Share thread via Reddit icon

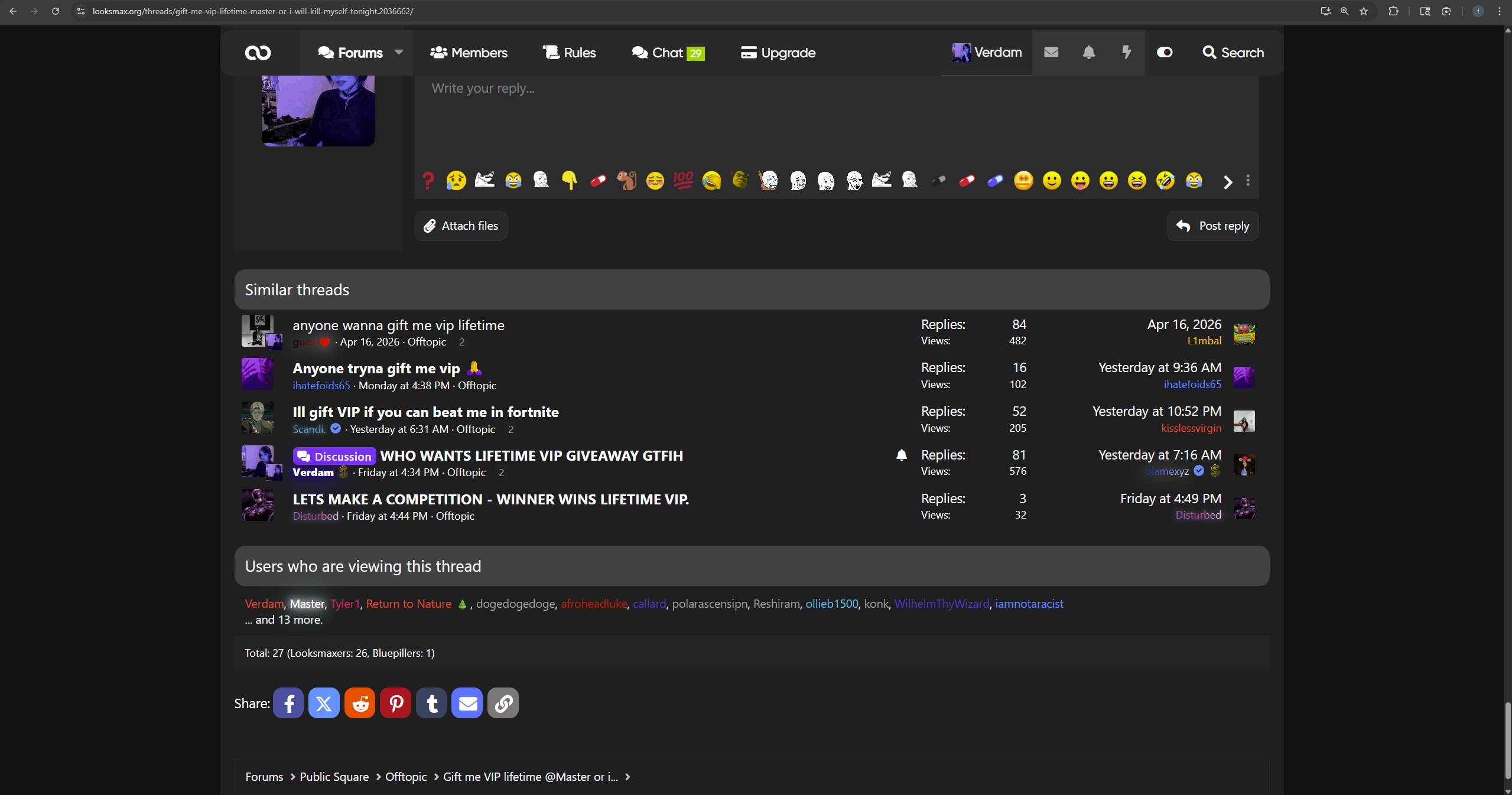(x=360, y=703)
